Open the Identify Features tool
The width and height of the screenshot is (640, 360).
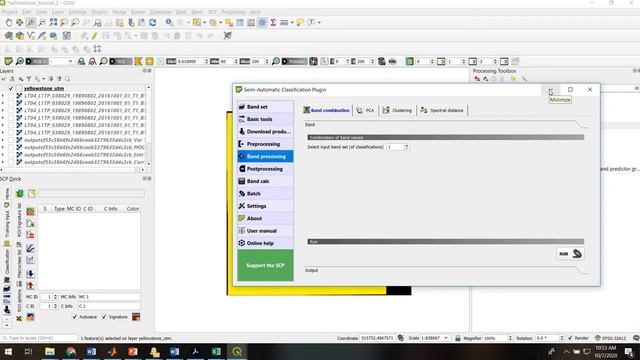169,22
